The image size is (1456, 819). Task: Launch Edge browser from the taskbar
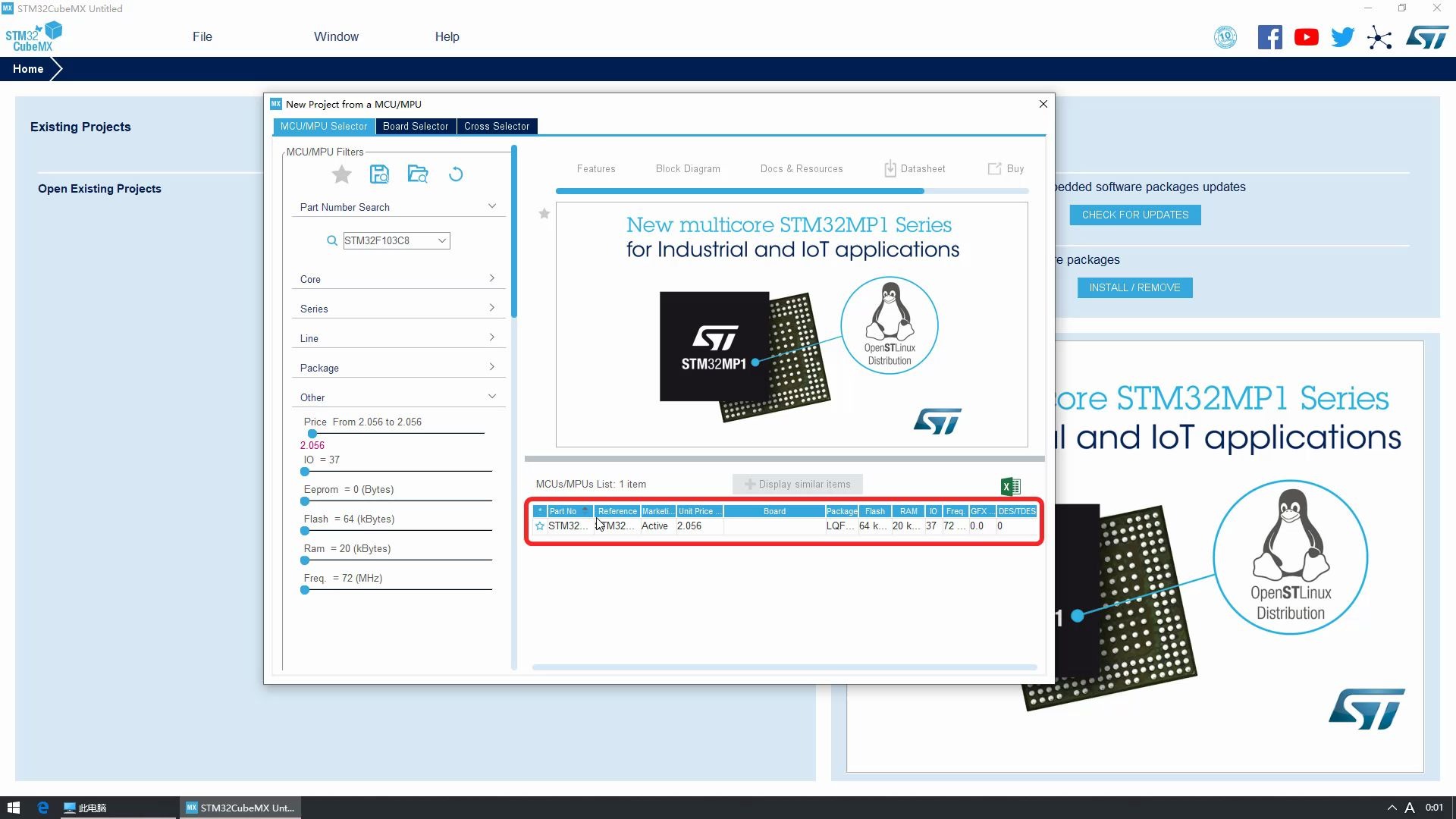click(x=42, y=808)
